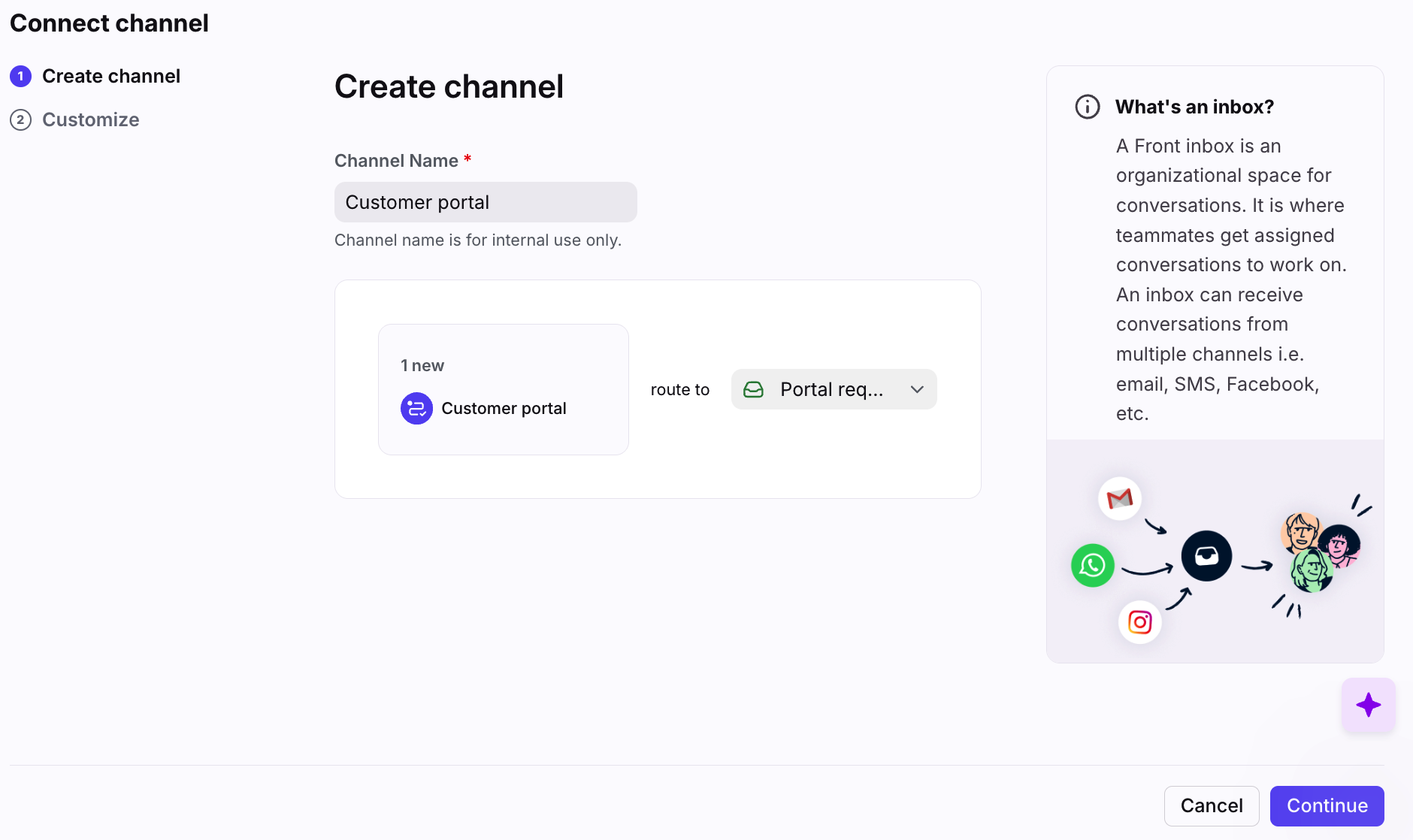Click the step 2 number badge
The image size is (1413, 840).
point(20,119)
